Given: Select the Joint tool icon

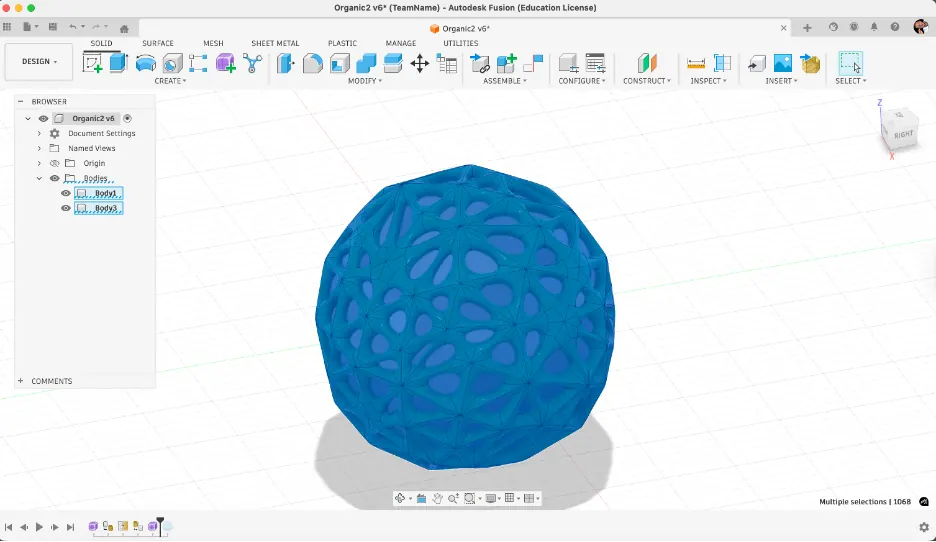Looking at the screenshot, I should 533,63.
